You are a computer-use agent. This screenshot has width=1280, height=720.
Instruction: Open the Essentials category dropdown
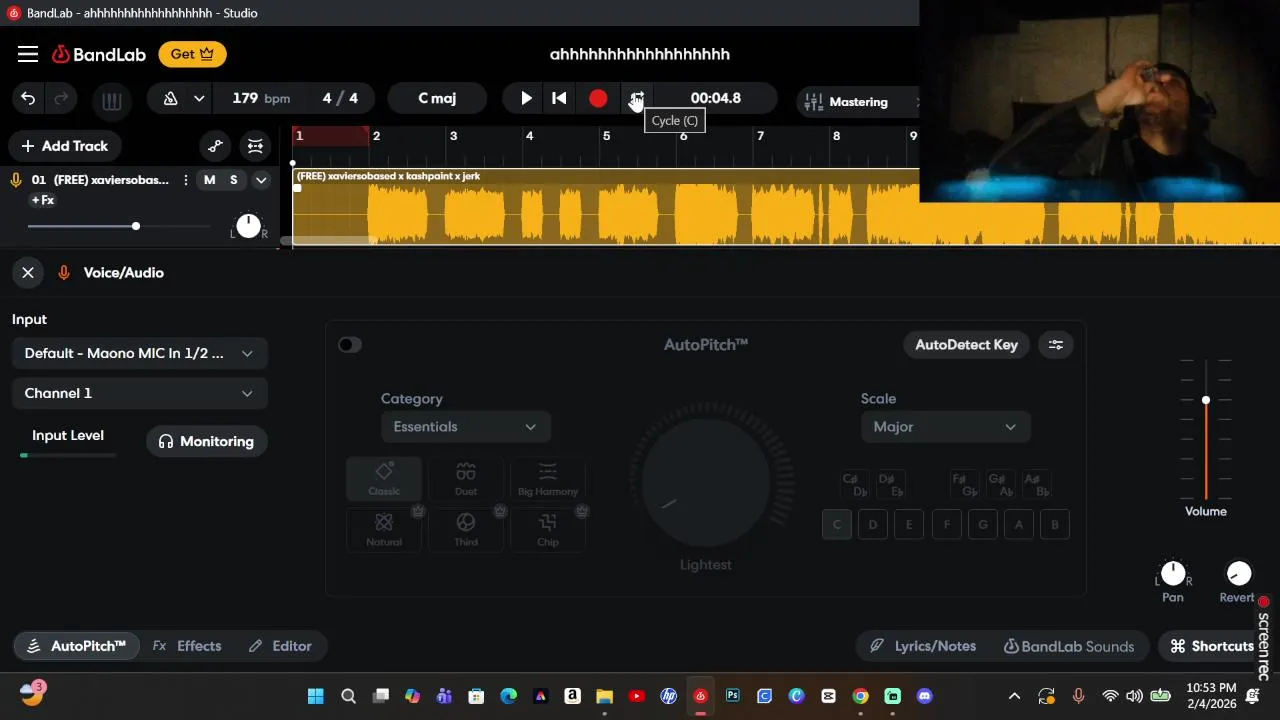coord(465,427)
